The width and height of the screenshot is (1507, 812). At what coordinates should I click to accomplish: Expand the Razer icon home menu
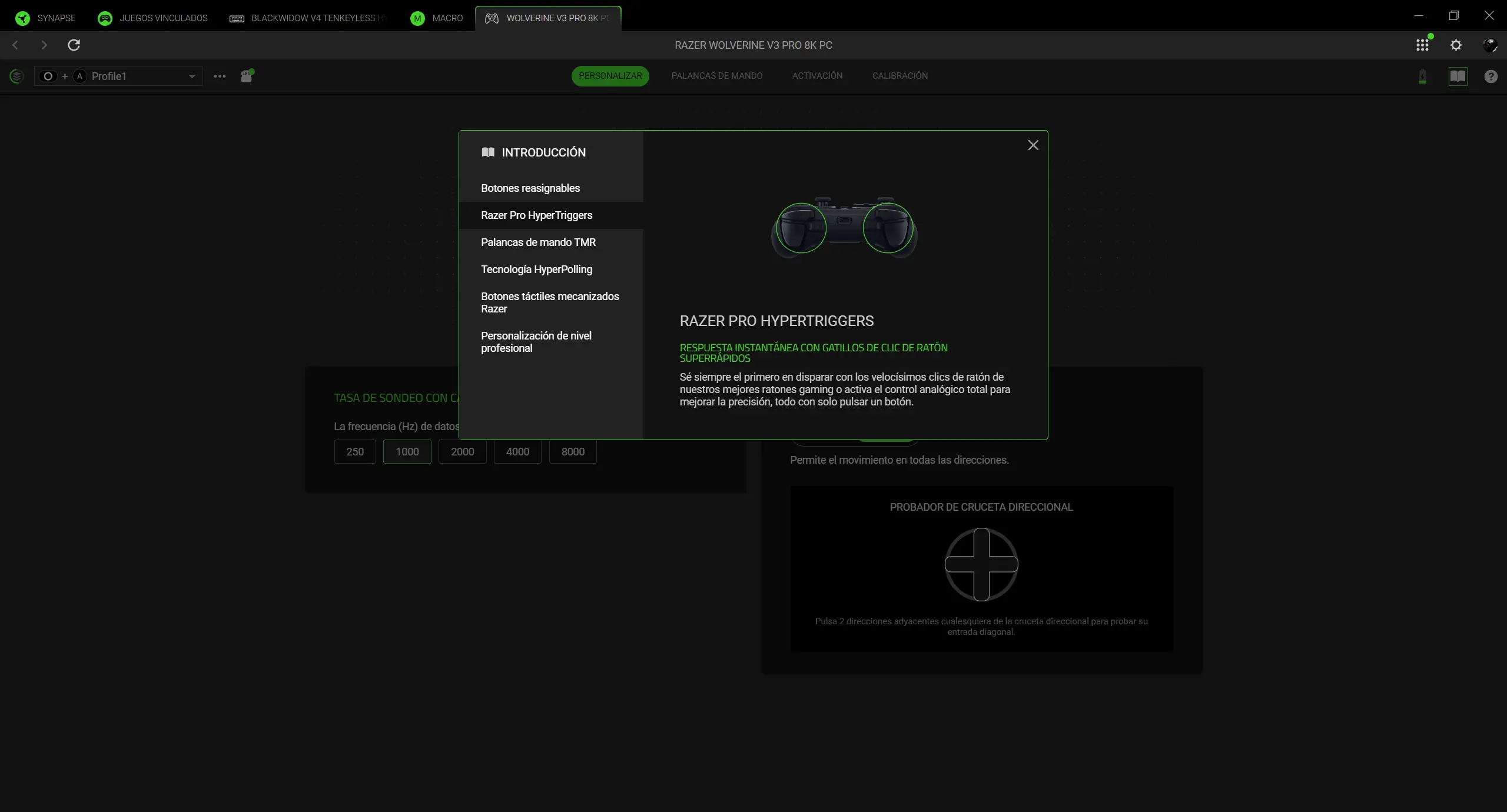click(22, 18)
